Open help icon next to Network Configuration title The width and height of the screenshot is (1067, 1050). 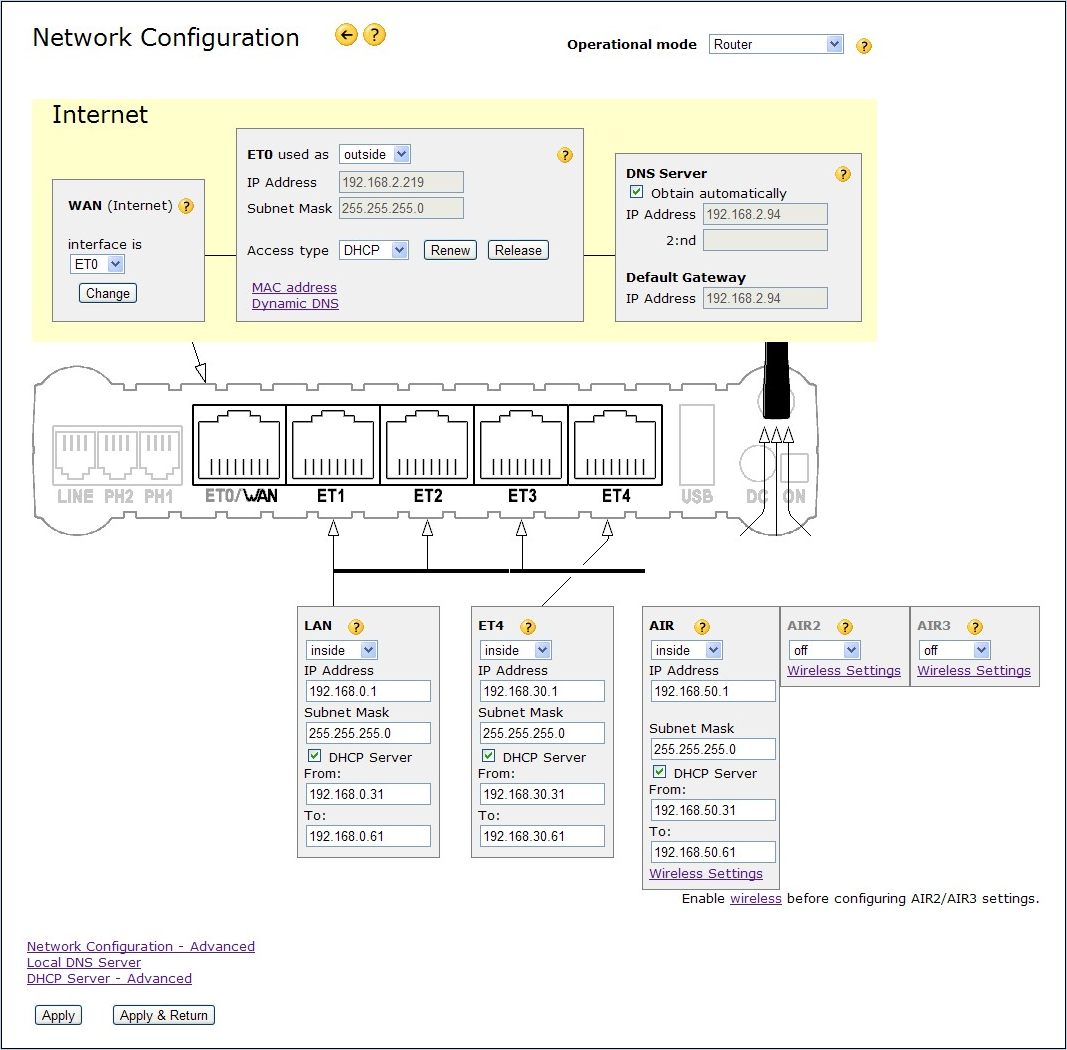(x=374, y=36)
